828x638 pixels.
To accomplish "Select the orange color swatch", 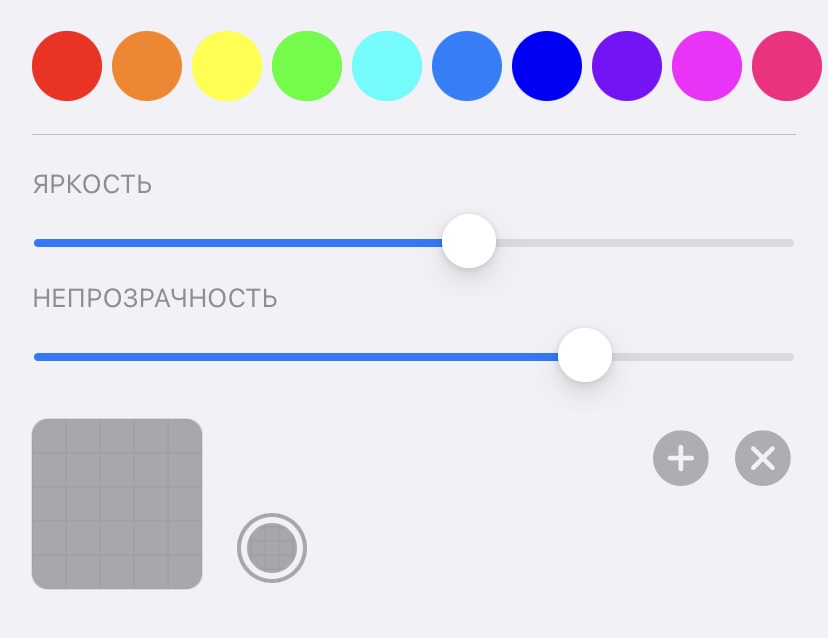I will tap(147, 65).
